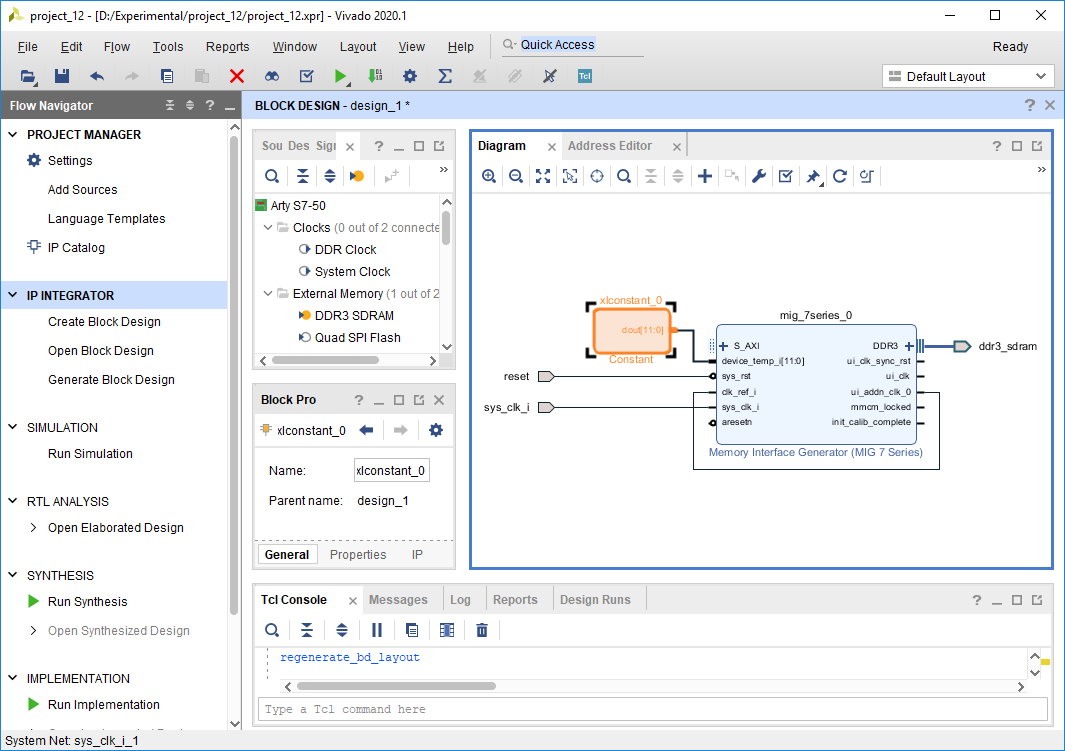
Task: Click the Add IP plus icon
Action: [705, 177]
